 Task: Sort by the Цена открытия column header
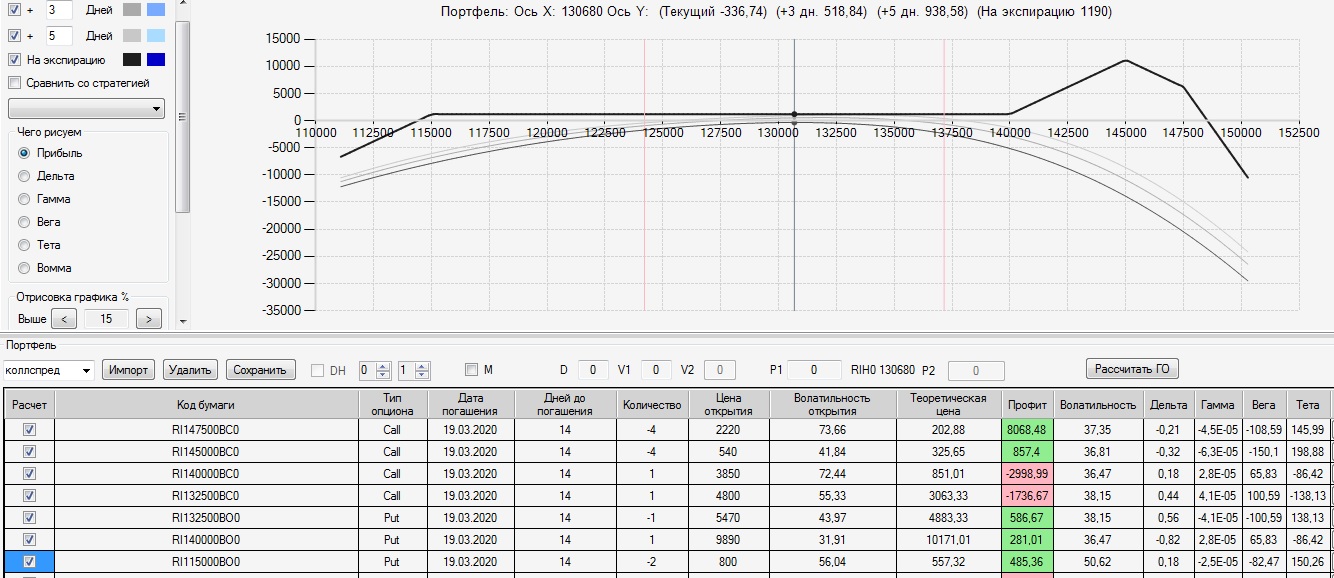[x=727, y=404]
